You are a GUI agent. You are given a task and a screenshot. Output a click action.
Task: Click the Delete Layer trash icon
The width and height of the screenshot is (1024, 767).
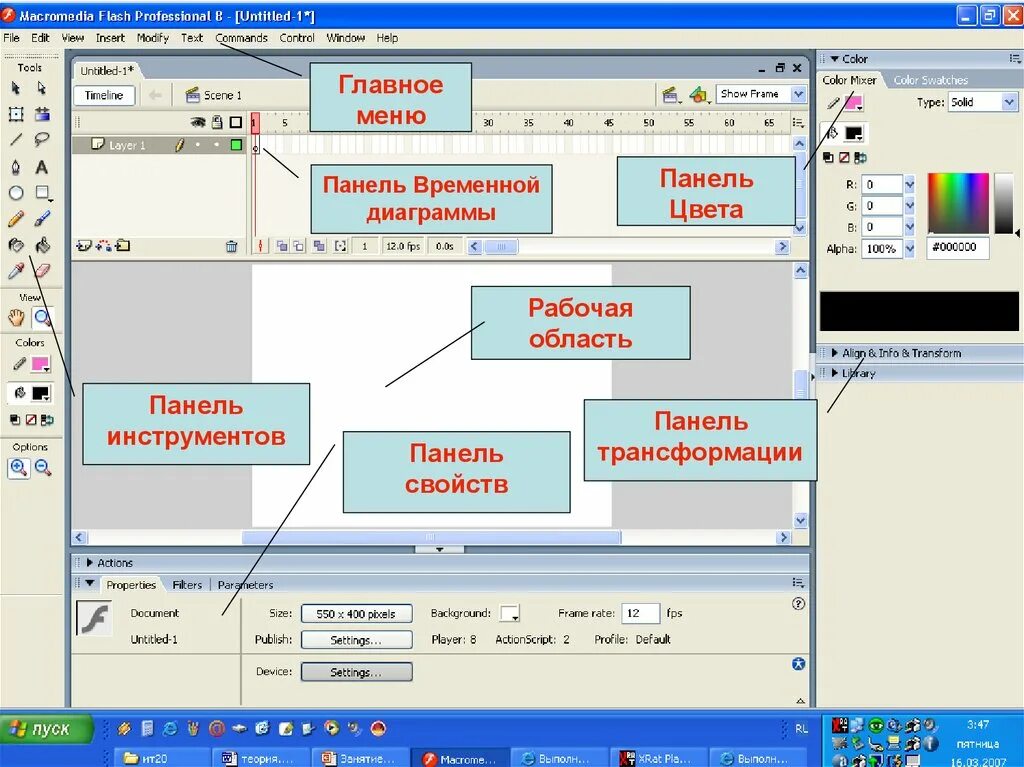click(x=231, y=246)
